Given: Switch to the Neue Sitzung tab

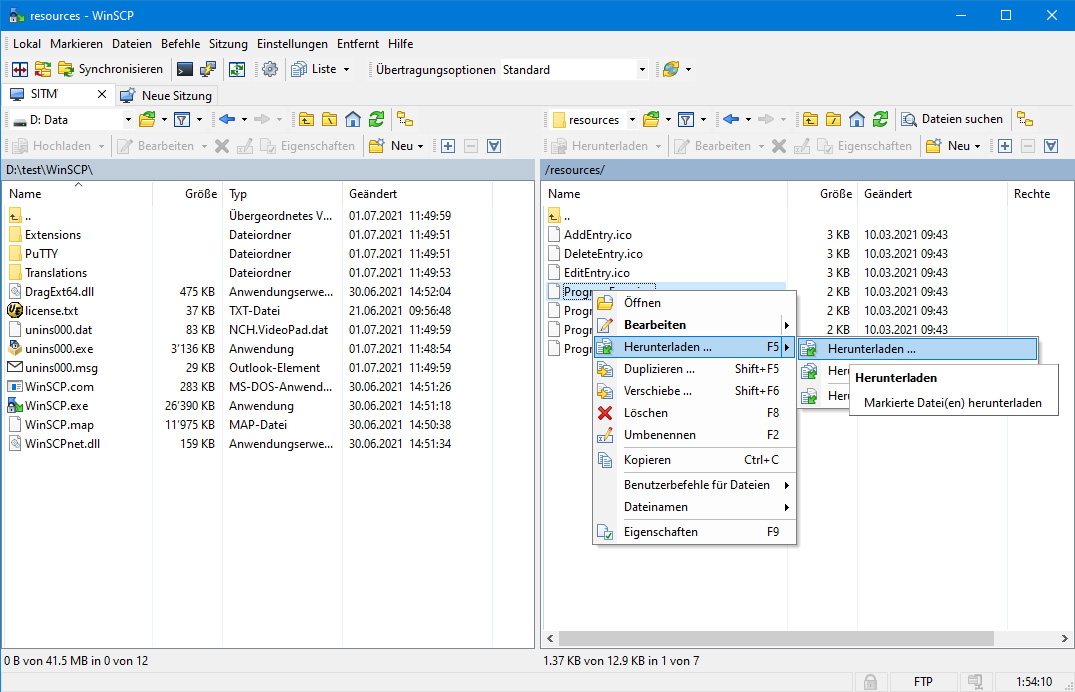Looking at the screenshot, I should click(x=167, y=95).
